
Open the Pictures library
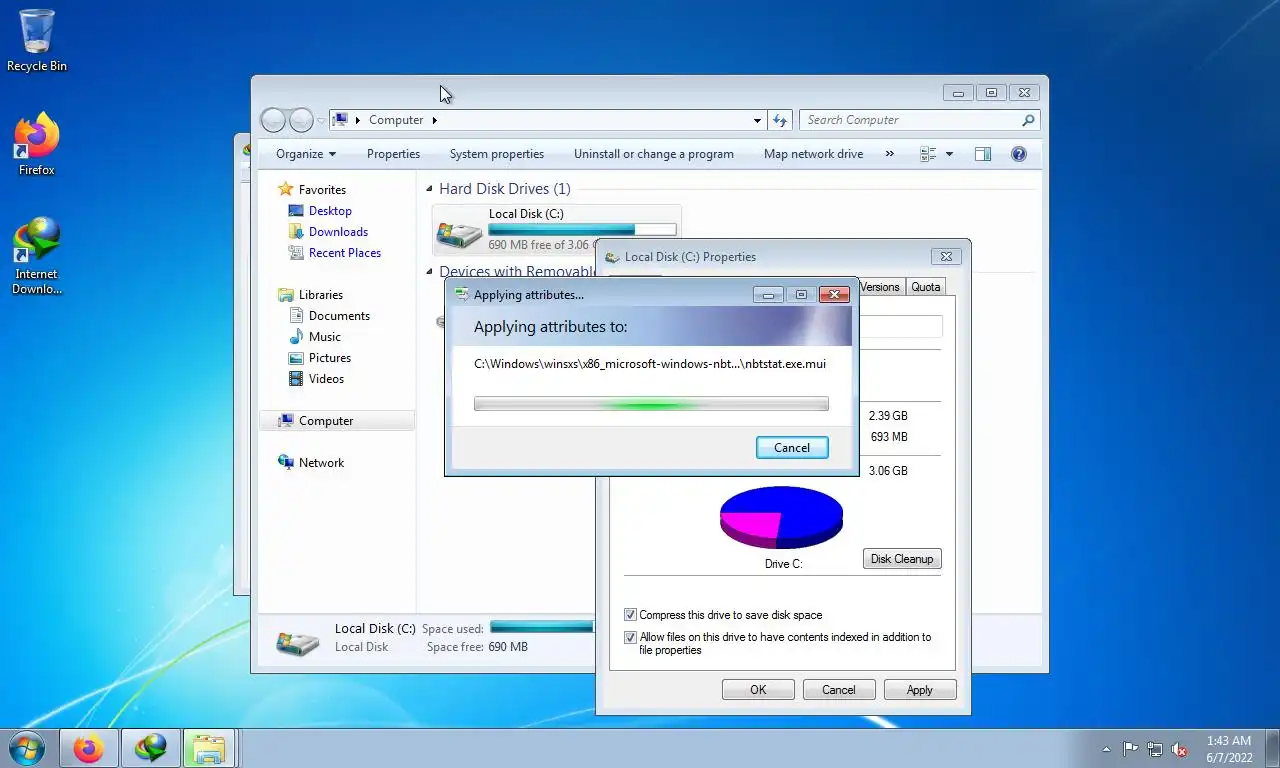point(330,358)
